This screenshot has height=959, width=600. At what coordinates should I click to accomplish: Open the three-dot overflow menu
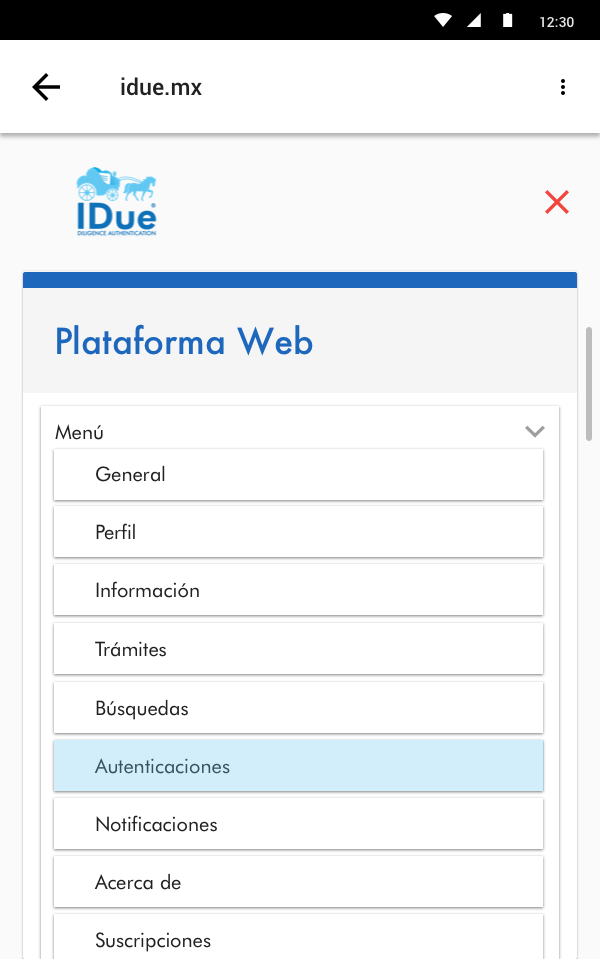tap(563, 87)
